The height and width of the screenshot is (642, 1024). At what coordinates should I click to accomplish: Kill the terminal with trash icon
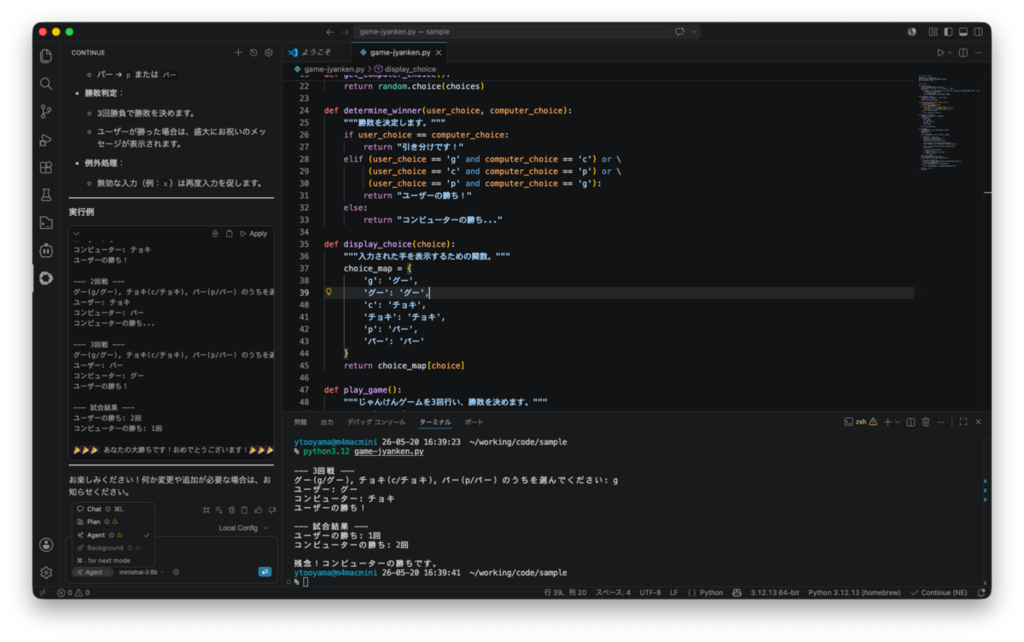click(x=925, y=422)
